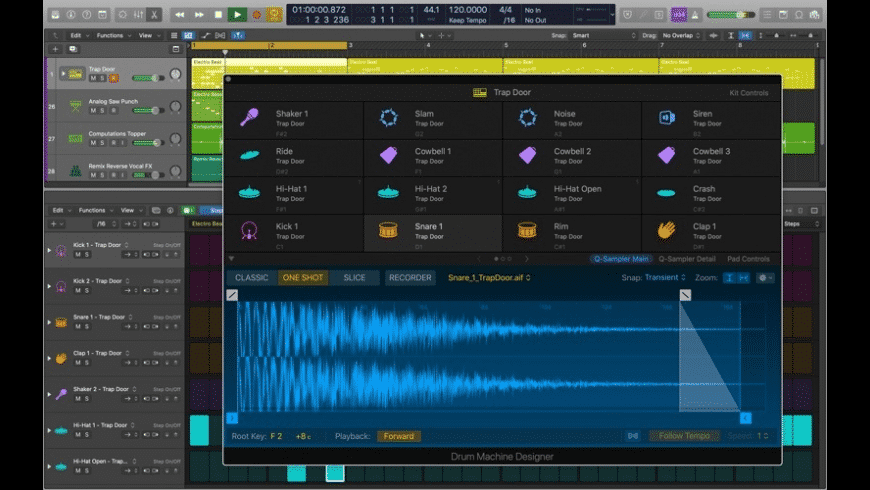Image resolution: width=870 pixels, height=490 pixels.
Task: Select the ONE SHOT sampler mode
Action: [x=303, y=277]
